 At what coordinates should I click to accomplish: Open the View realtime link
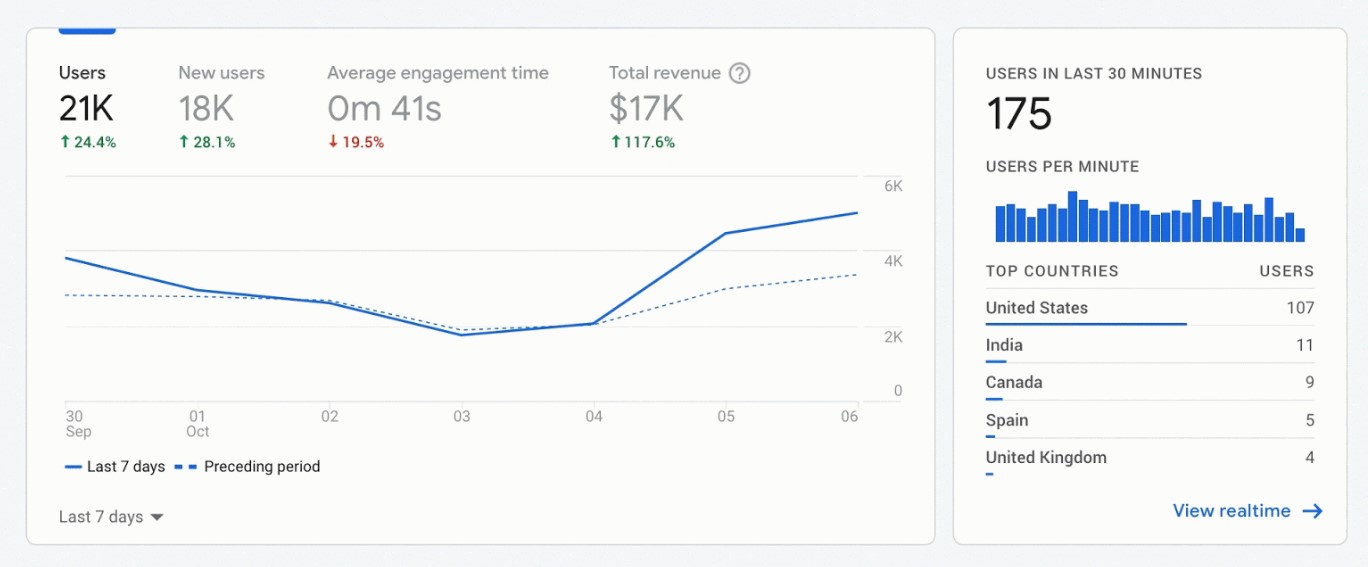(1248, 511)
